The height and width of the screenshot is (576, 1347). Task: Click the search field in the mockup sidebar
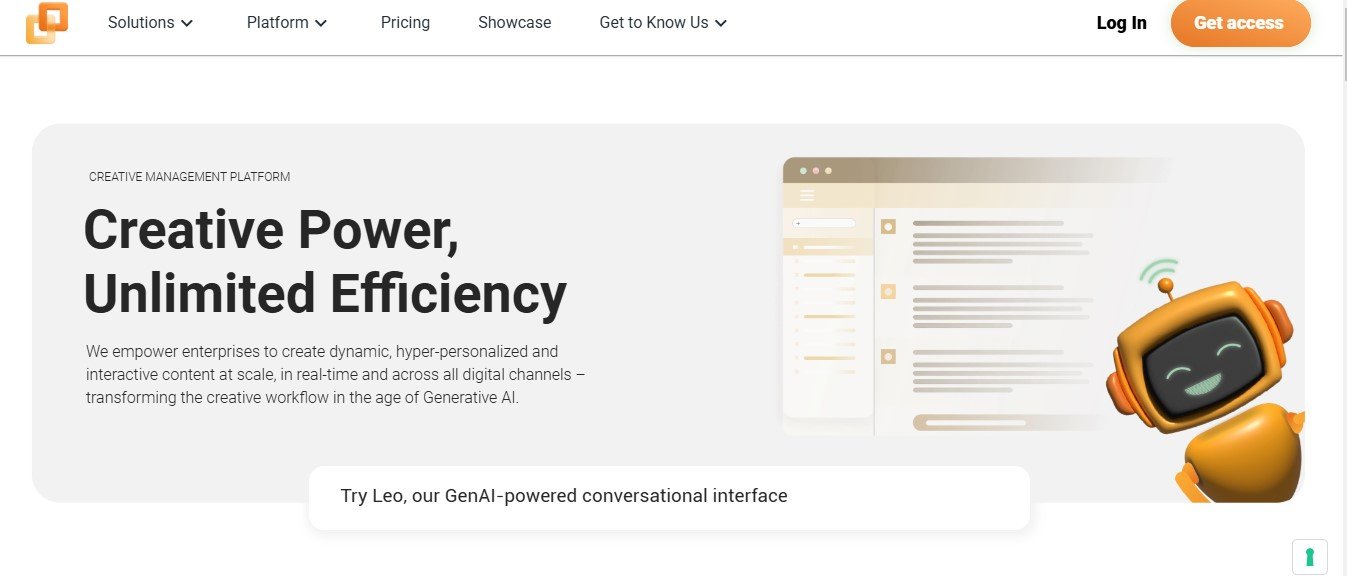point(824,223)
